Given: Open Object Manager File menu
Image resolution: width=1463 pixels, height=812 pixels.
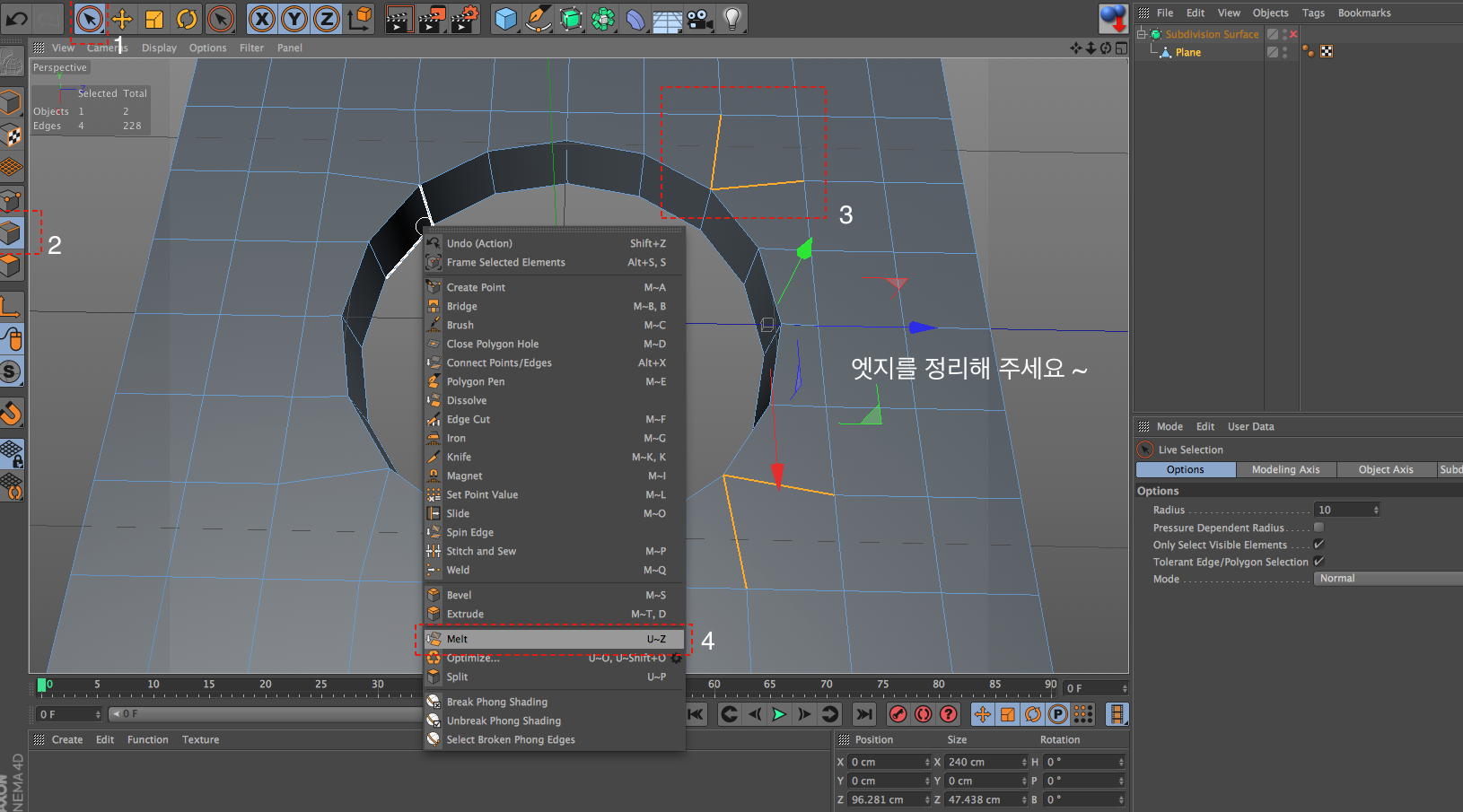Looking at the screenshot, I should point(1165,13).
